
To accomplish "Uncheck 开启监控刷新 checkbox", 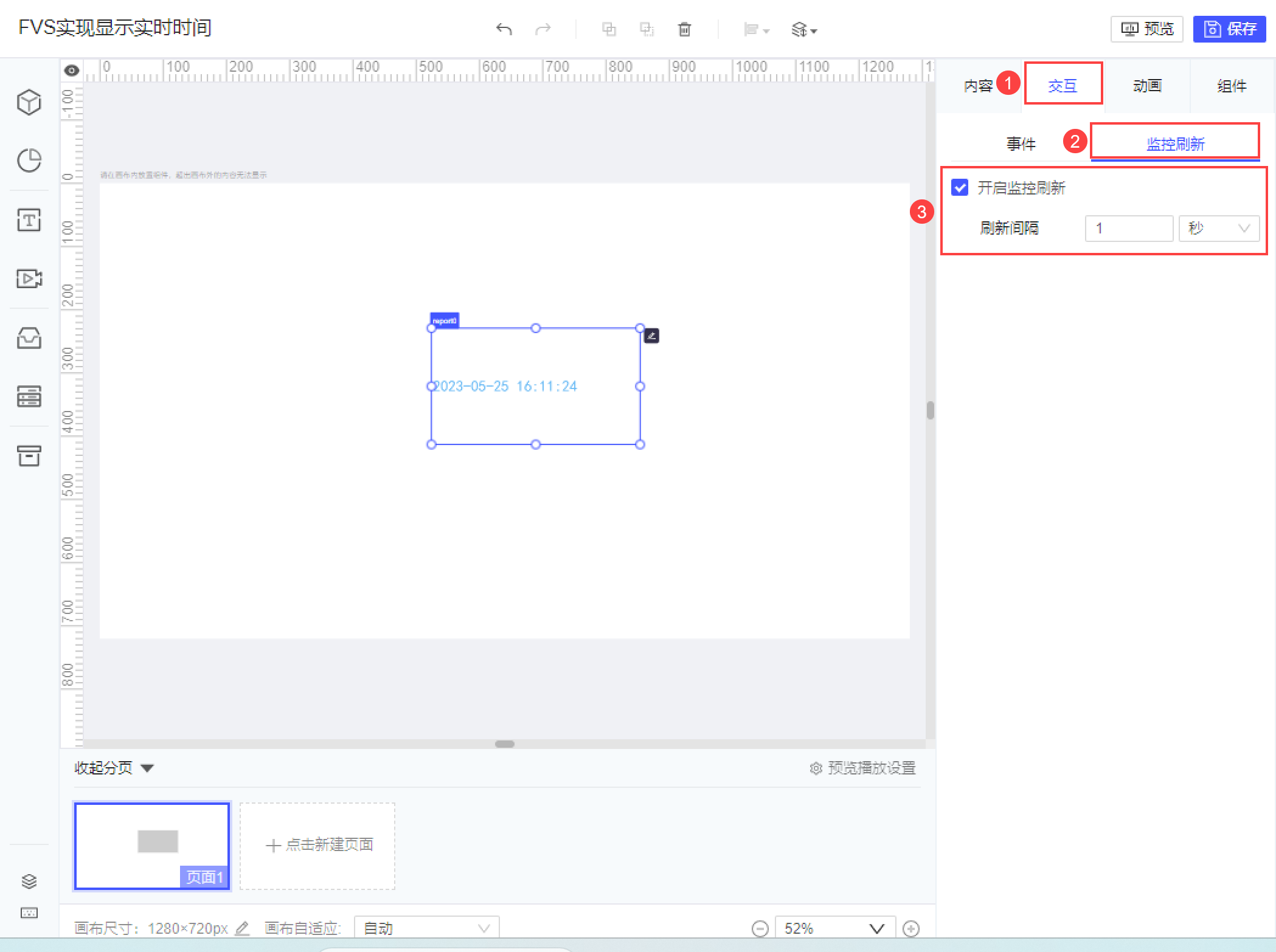I will 960,187.
